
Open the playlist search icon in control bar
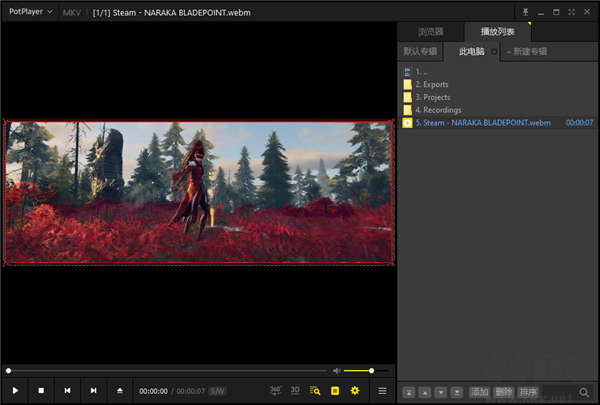tap(315, 390)
